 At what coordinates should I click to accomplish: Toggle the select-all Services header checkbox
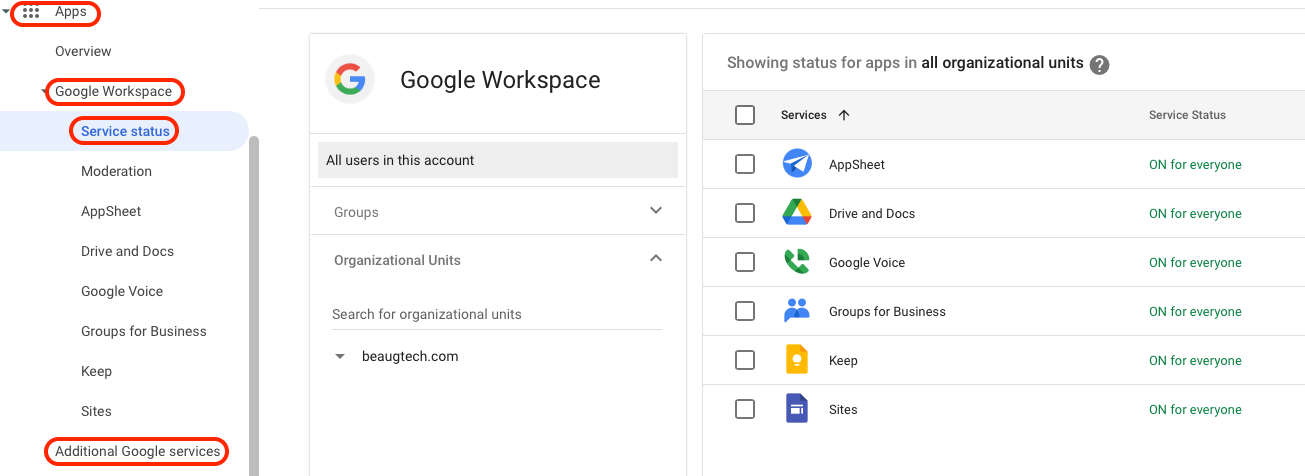coord(745,115)
